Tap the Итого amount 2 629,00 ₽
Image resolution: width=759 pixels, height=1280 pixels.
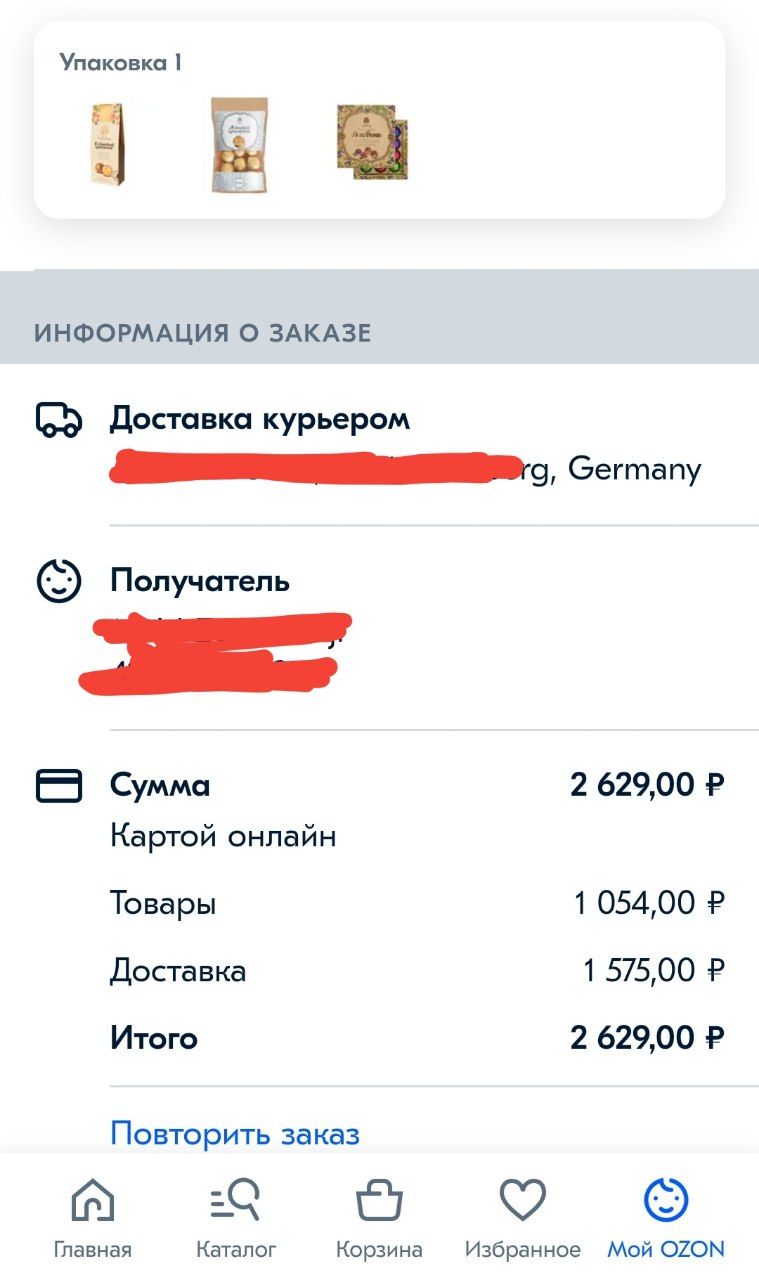pos(648,1038)
